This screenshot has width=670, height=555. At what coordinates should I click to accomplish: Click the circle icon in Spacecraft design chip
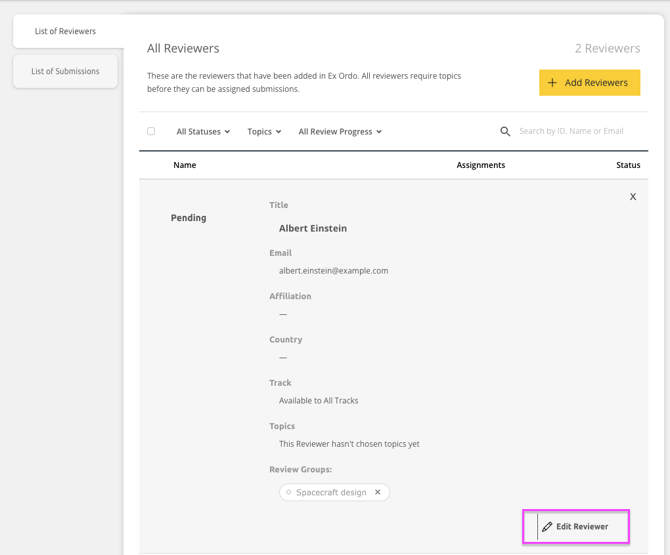[x=289, y=492]
